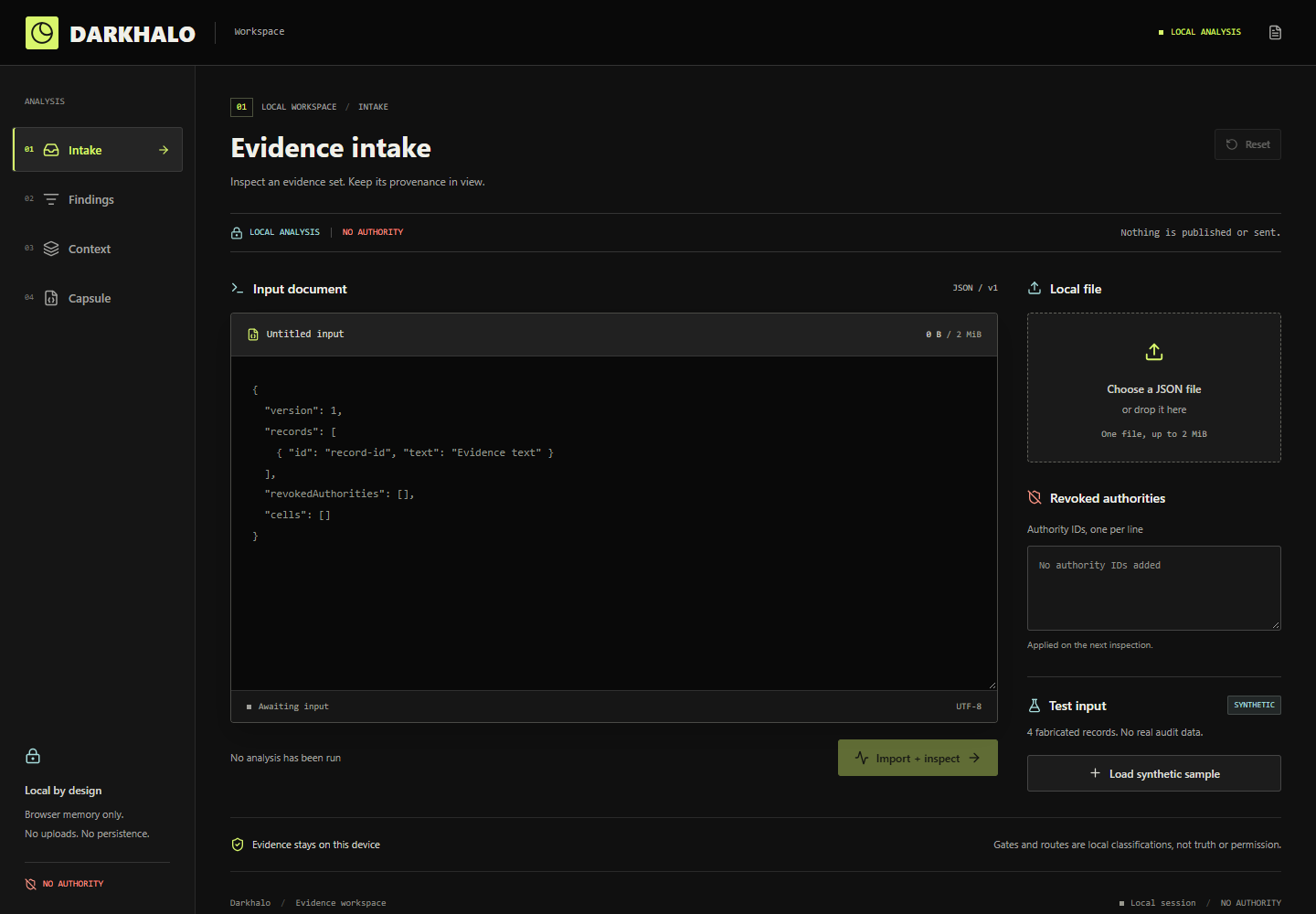The image size is (1316, 914).
Task: Click the Untitled input file name
Action: point(305,335)
